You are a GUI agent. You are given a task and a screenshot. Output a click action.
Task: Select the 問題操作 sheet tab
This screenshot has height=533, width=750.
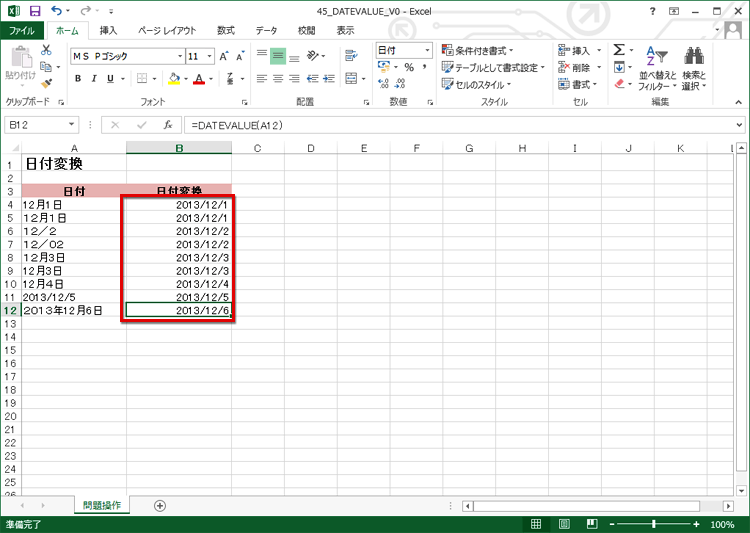click(x=102, y=505)
